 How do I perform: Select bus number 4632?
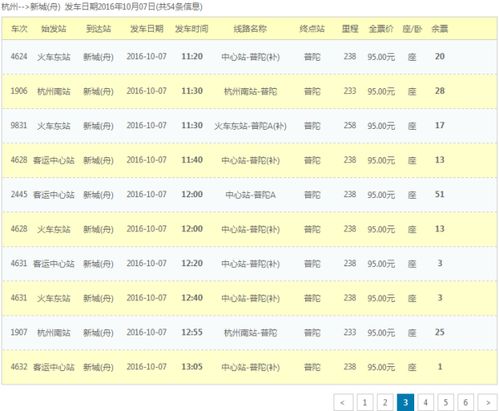pyautogui.click(x=19, y=367)
